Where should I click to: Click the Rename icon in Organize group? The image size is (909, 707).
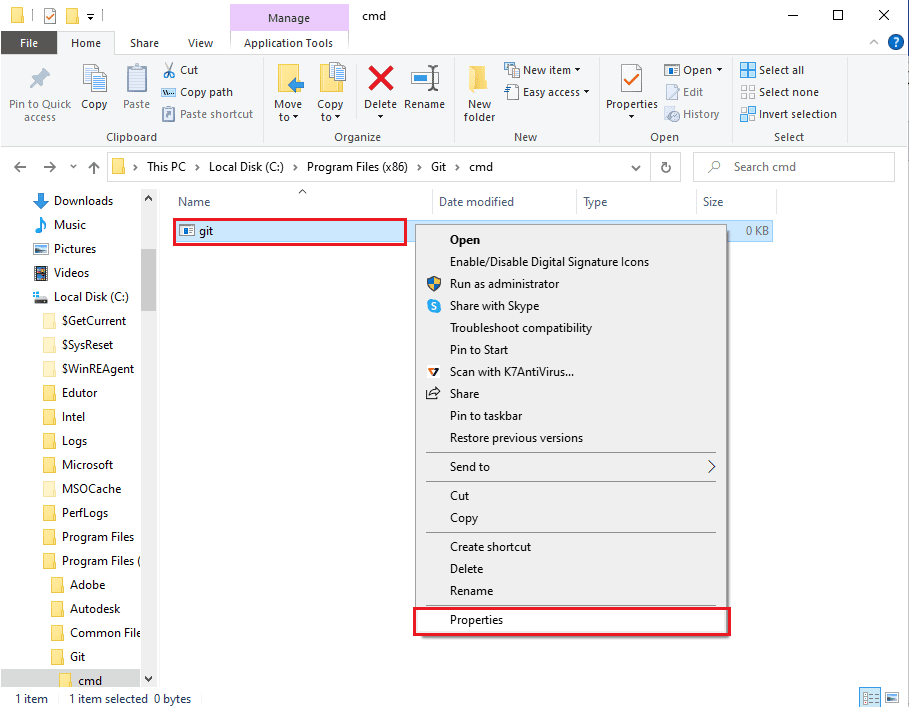coord(424,80)
